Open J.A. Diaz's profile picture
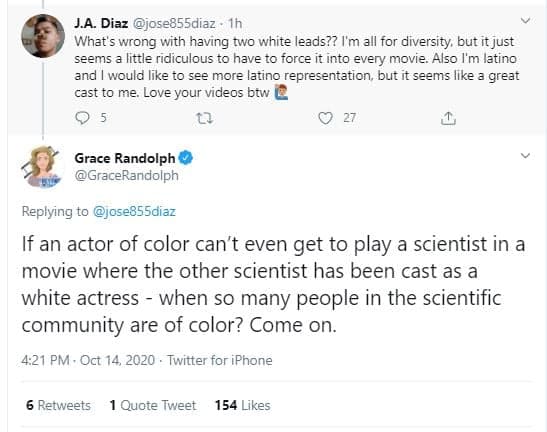This screenshot has width=547, height=432. [43, 36]
